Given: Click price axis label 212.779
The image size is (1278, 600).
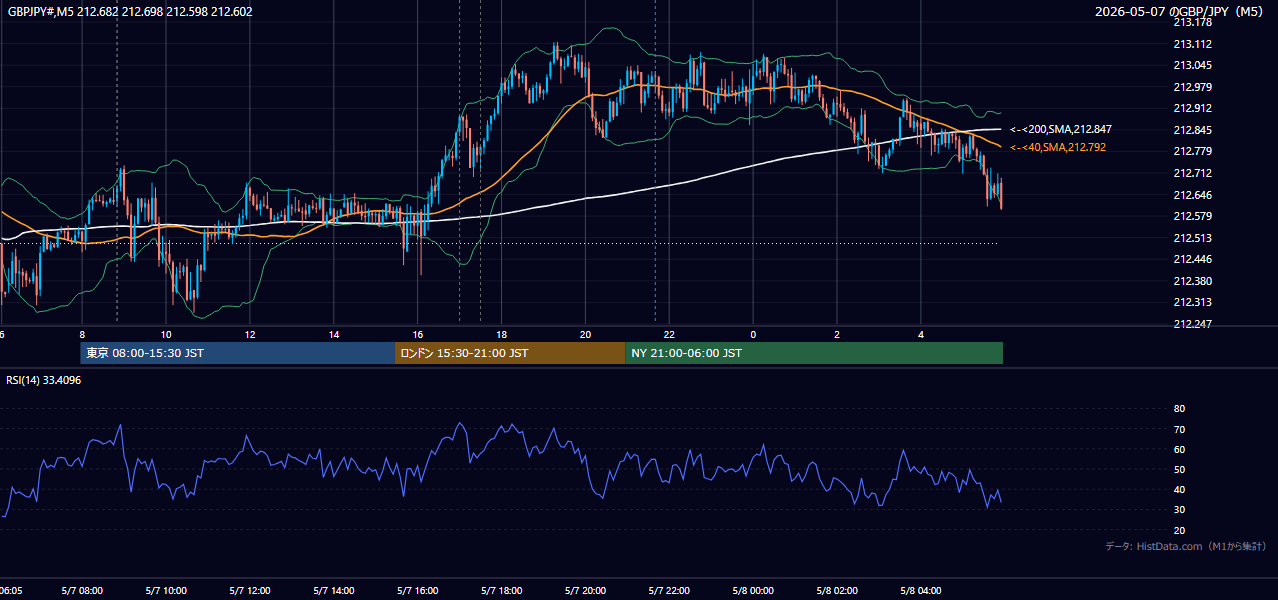Looking at the screenshot, I should tap(1192, 151).
